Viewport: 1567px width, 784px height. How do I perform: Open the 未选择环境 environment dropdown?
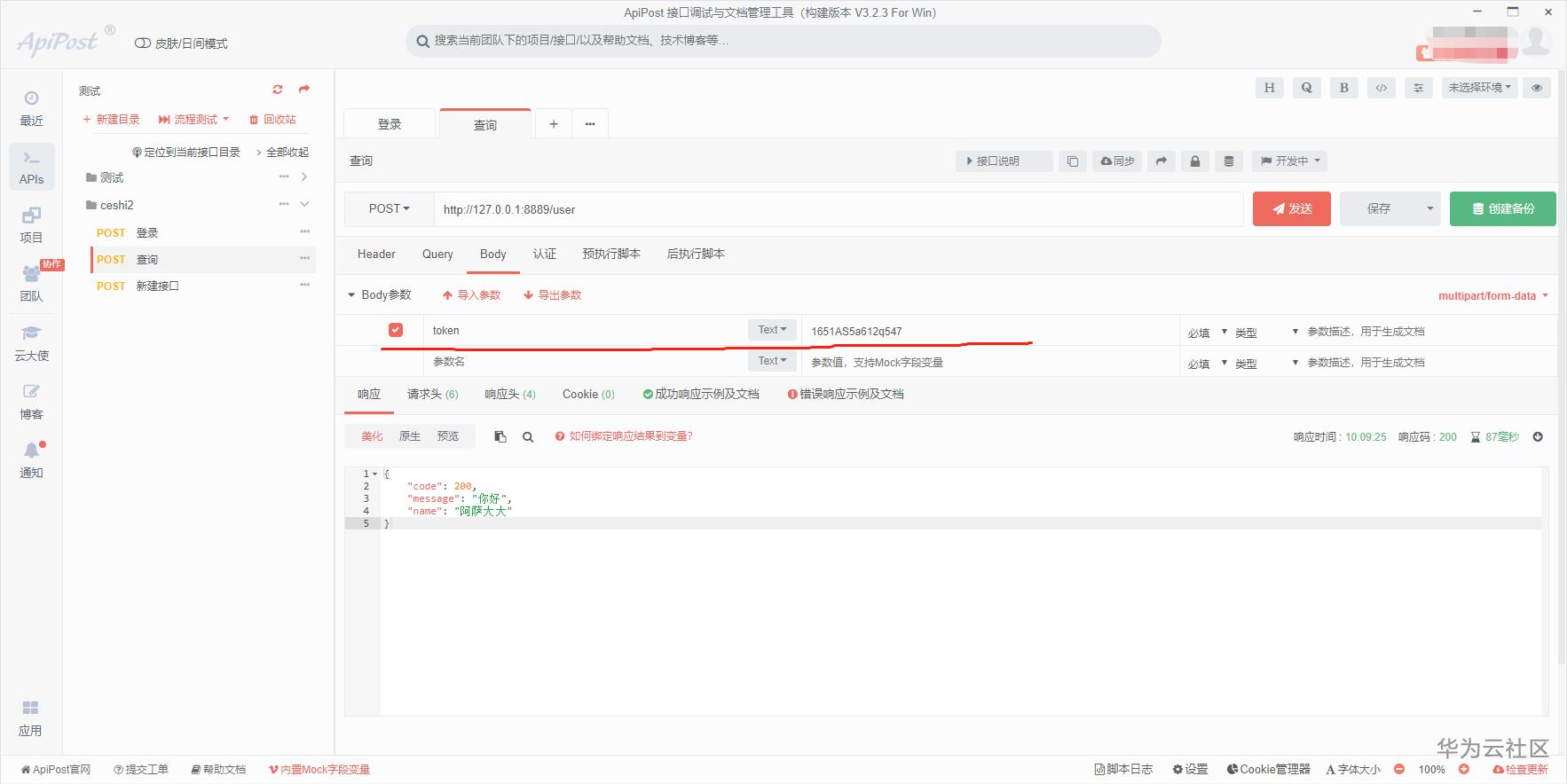[1479, 88]
